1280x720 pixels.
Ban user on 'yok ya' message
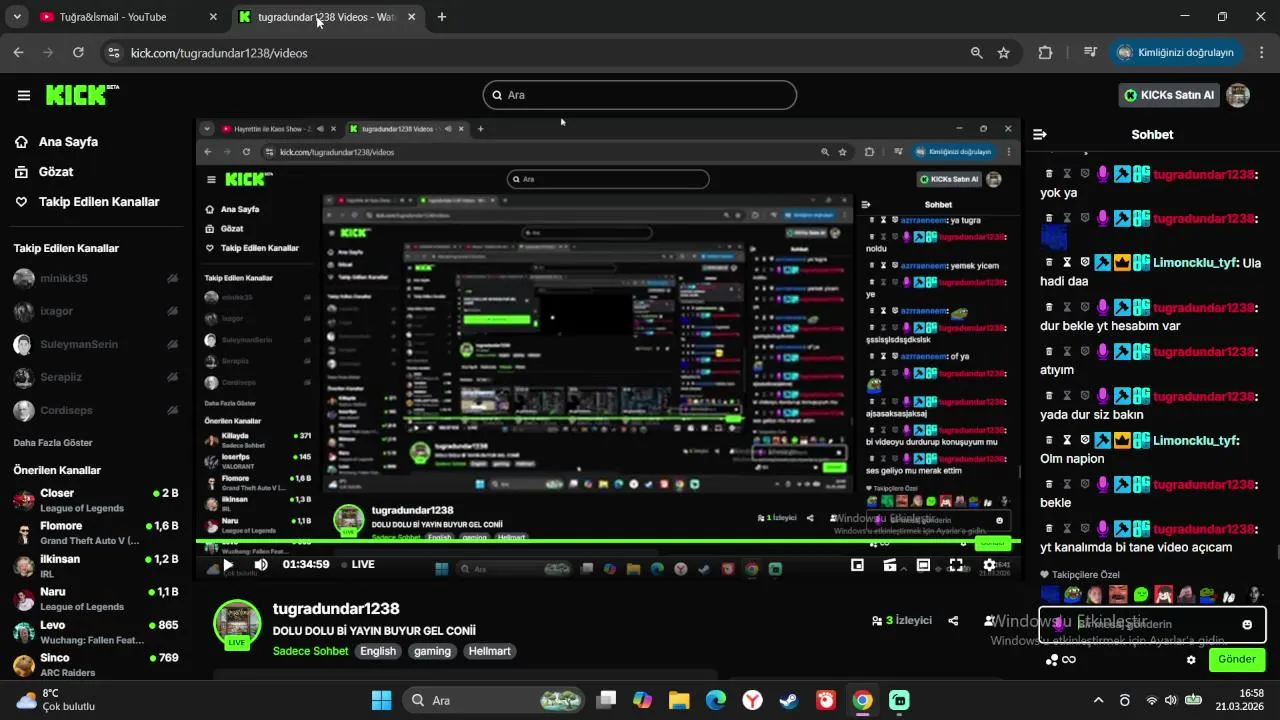click(x=1085, y=174)
